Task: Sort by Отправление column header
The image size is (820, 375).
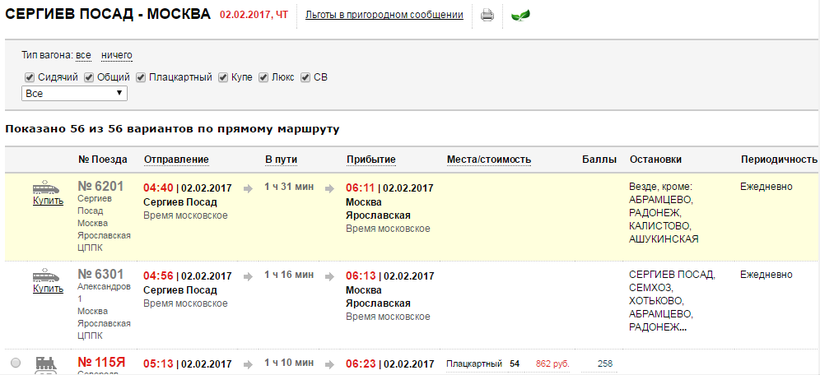Action: pos(176,160)
